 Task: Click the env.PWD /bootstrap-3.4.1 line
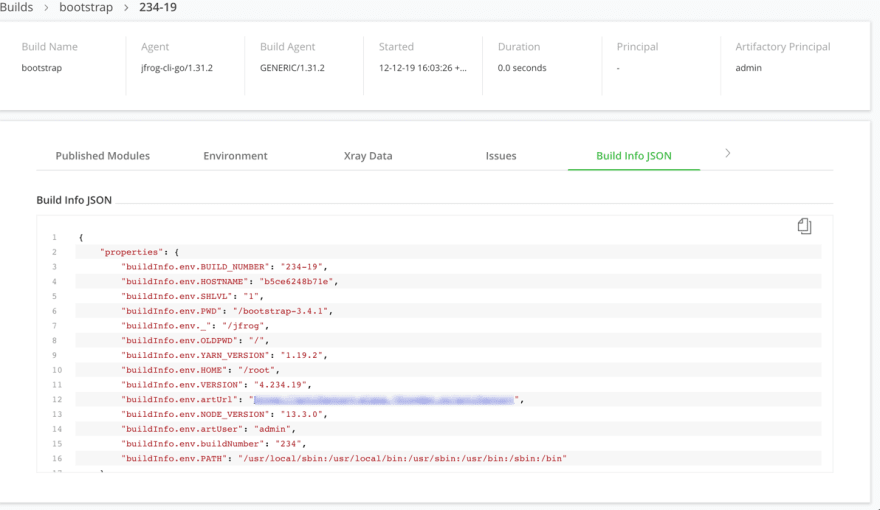pos(448,311)
